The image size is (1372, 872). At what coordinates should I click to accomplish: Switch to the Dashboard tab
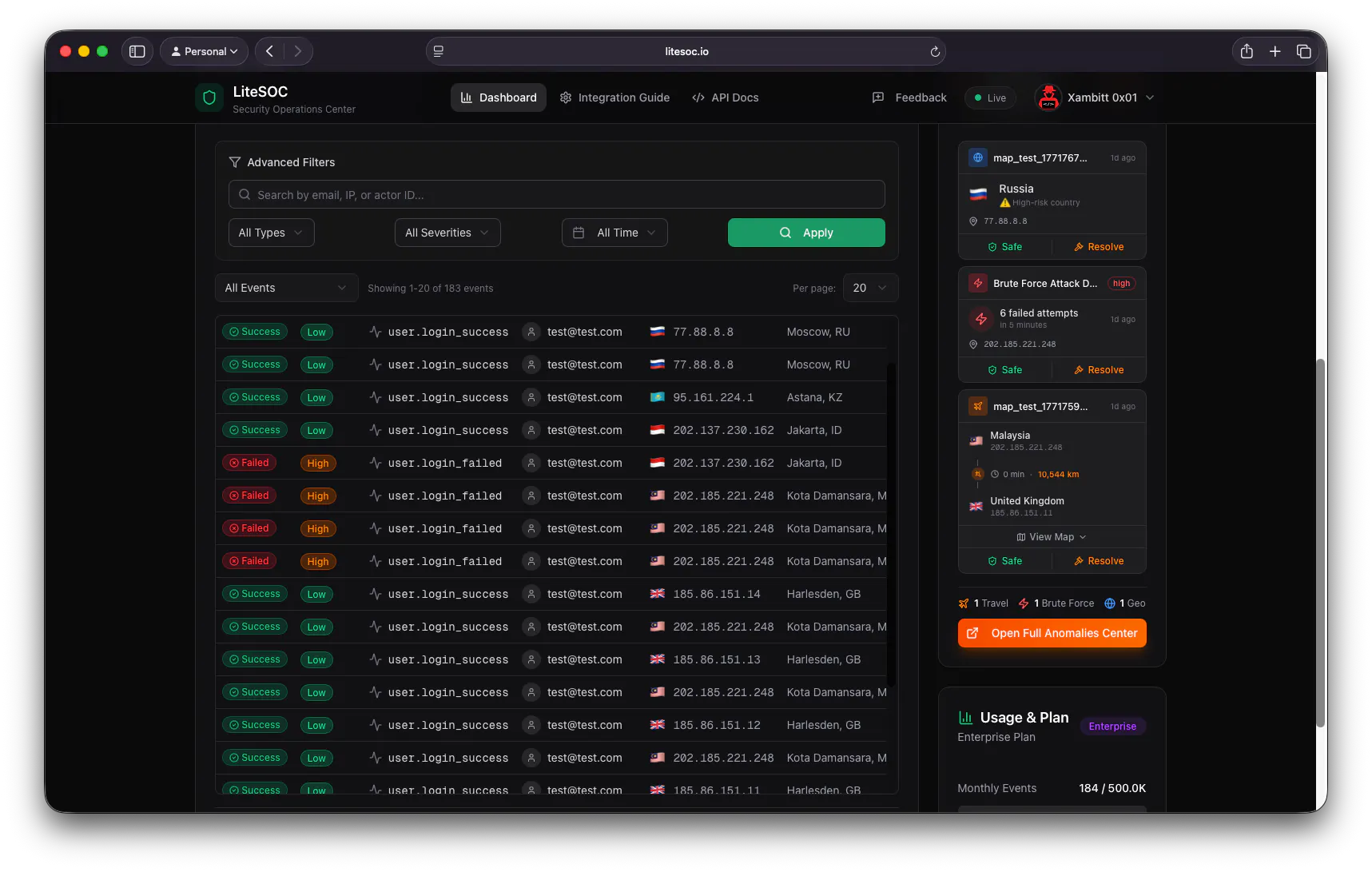[x=499, y=98]
